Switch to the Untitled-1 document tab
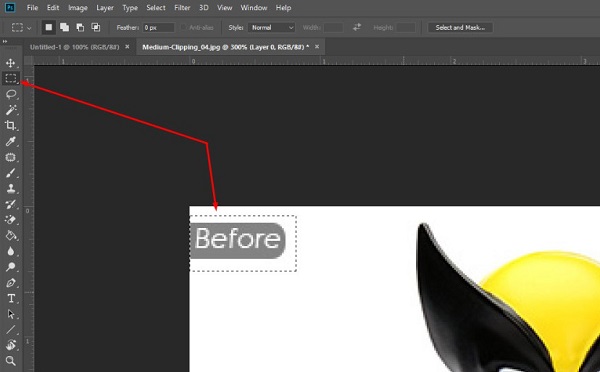This screenshot has width=600, height=372. 74,47
